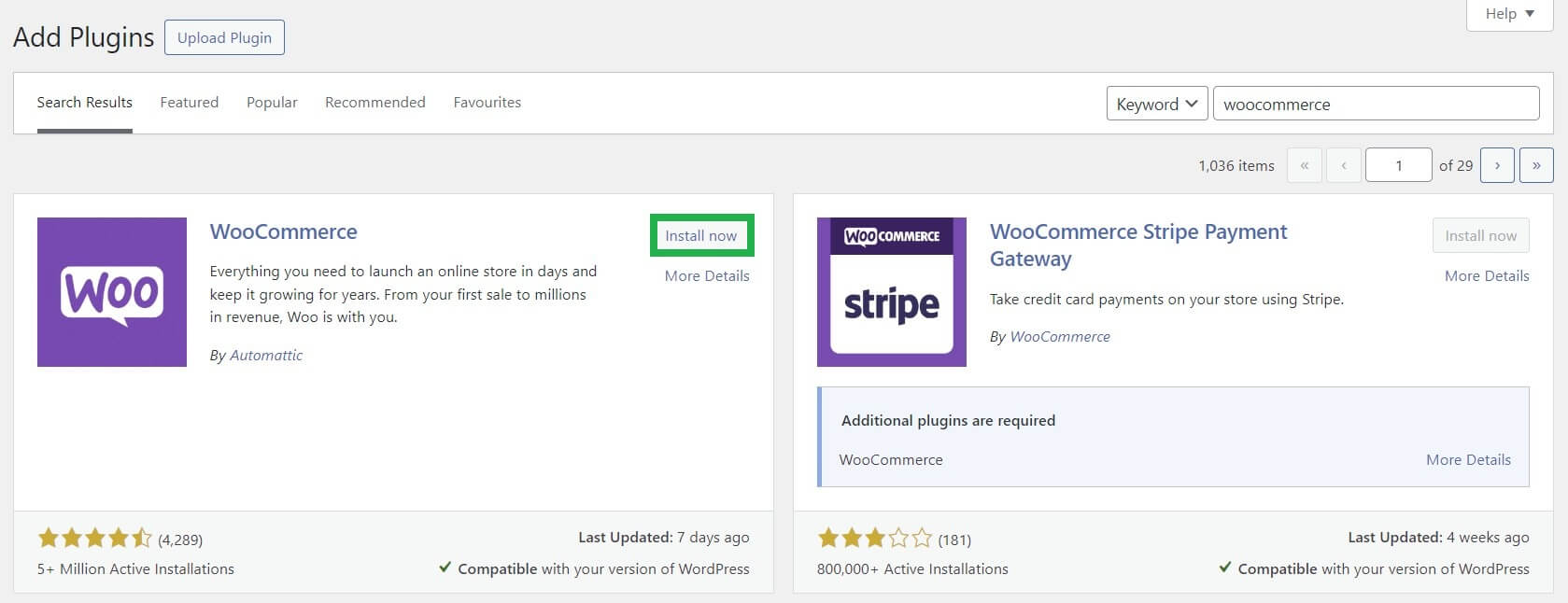Click the of 29 pages text
The width and height of the screenshot is (1568, 603).
point(1456,165)
